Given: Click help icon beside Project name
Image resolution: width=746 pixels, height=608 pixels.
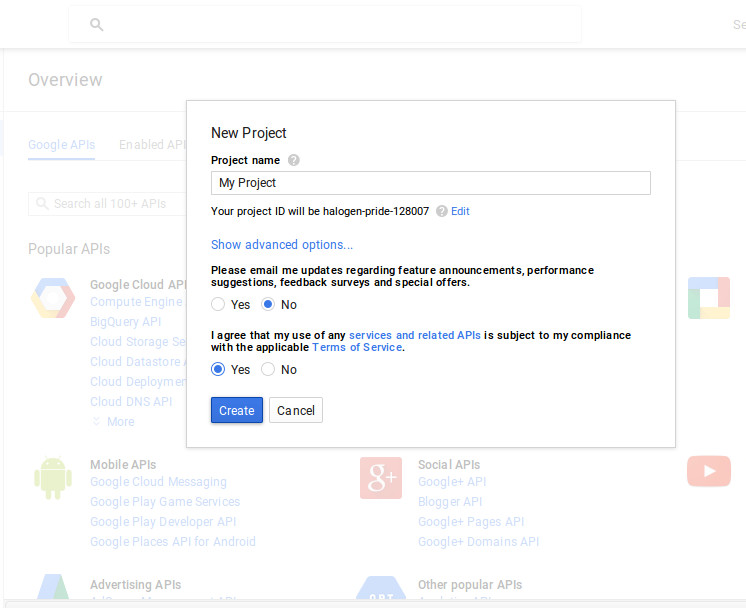Looking at the screenshot, I should click(294, 160).
